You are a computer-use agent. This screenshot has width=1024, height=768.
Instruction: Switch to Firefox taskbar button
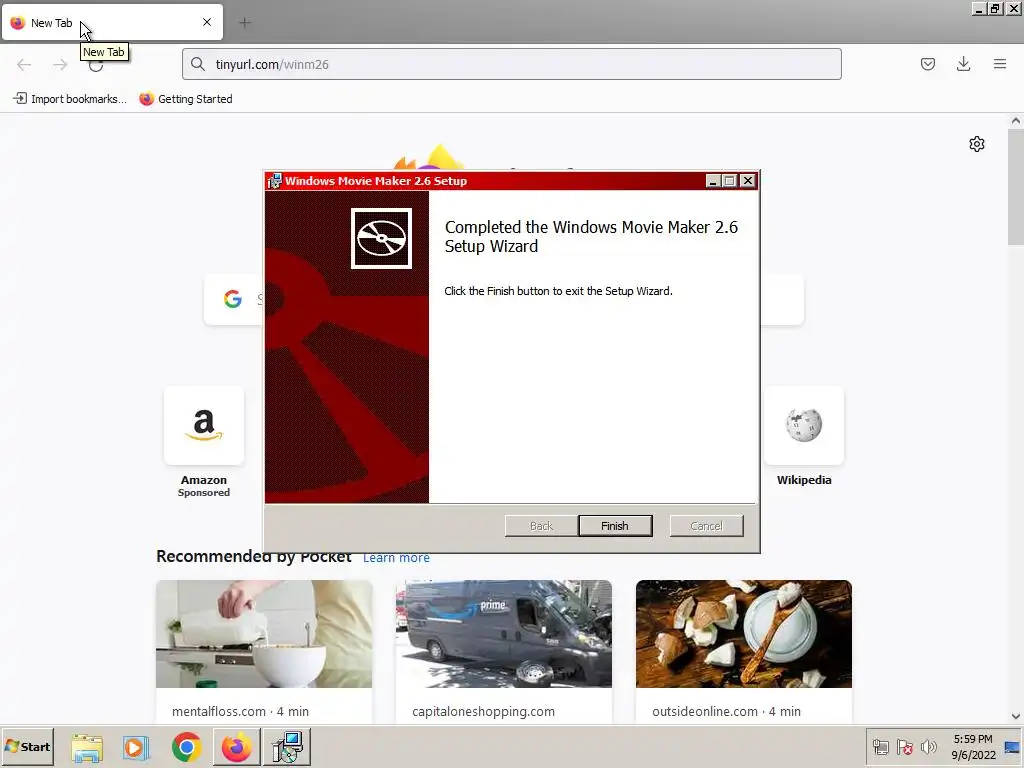pos(236,747)
